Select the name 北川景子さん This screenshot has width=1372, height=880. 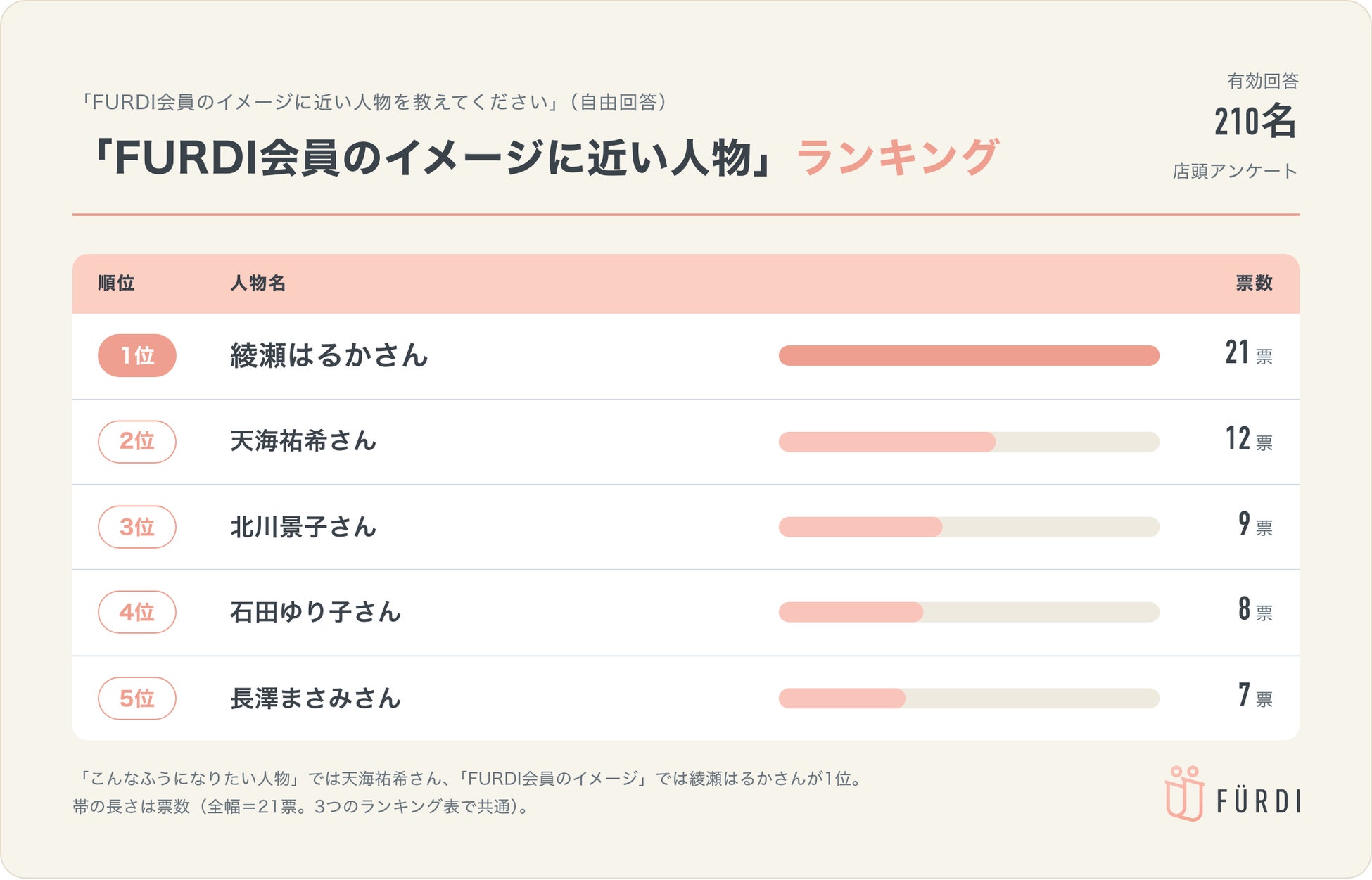[x=303, y=527]
